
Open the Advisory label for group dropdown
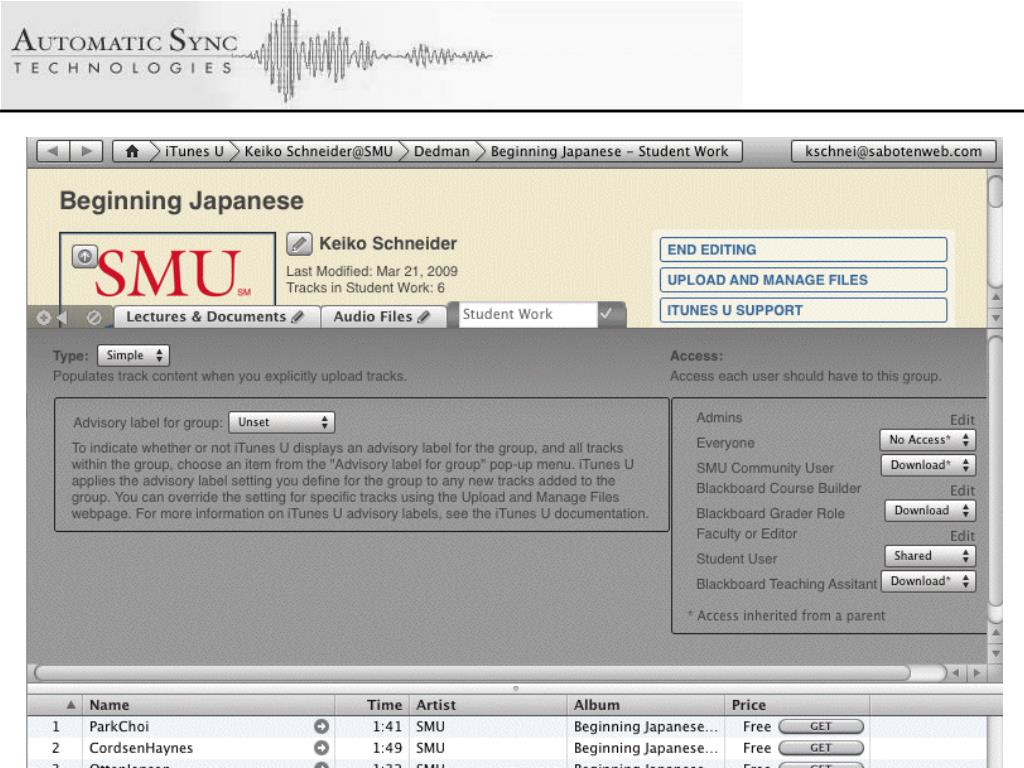tap(281, 423)
